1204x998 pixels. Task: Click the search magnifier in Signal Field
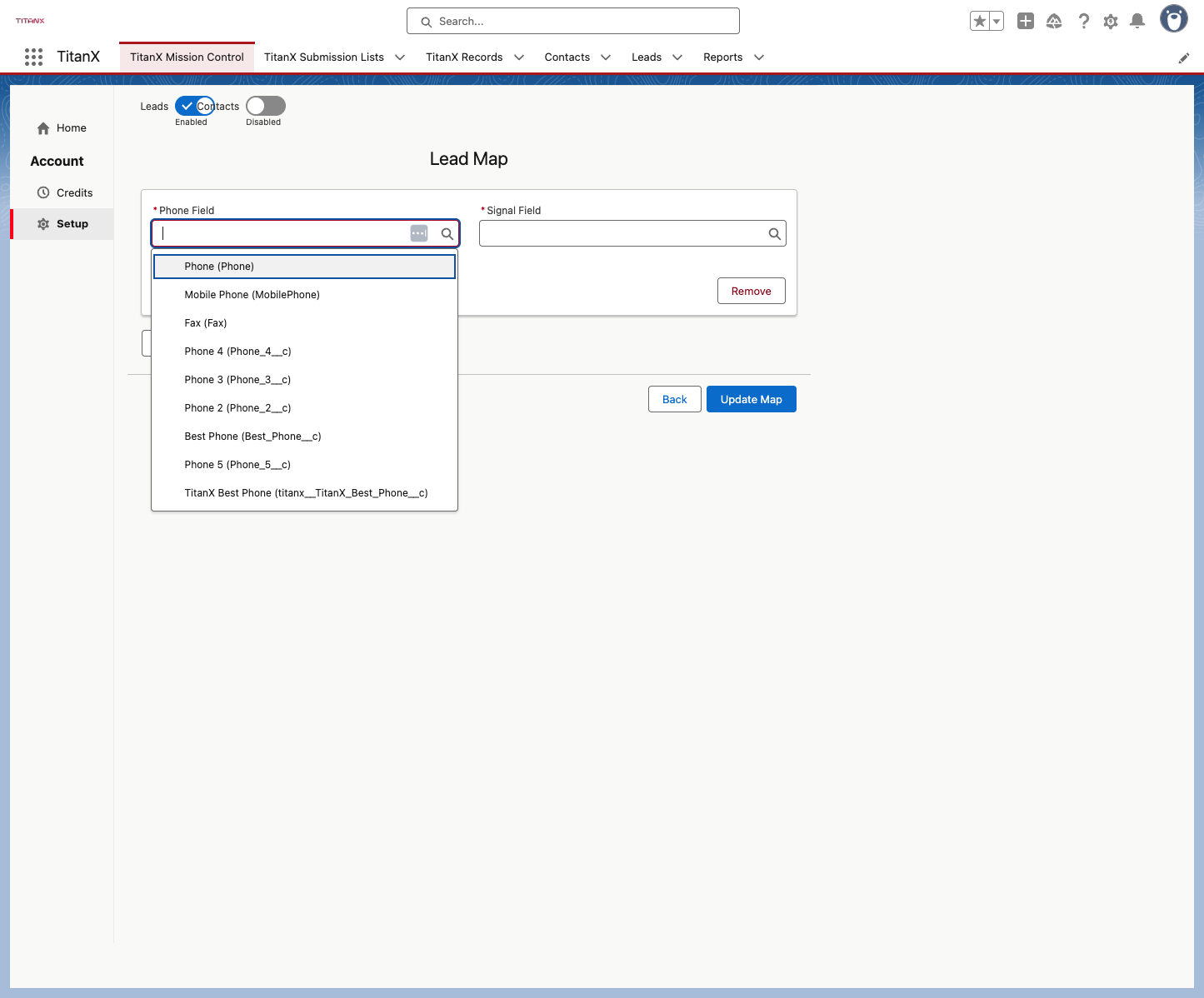pos(775,234)
